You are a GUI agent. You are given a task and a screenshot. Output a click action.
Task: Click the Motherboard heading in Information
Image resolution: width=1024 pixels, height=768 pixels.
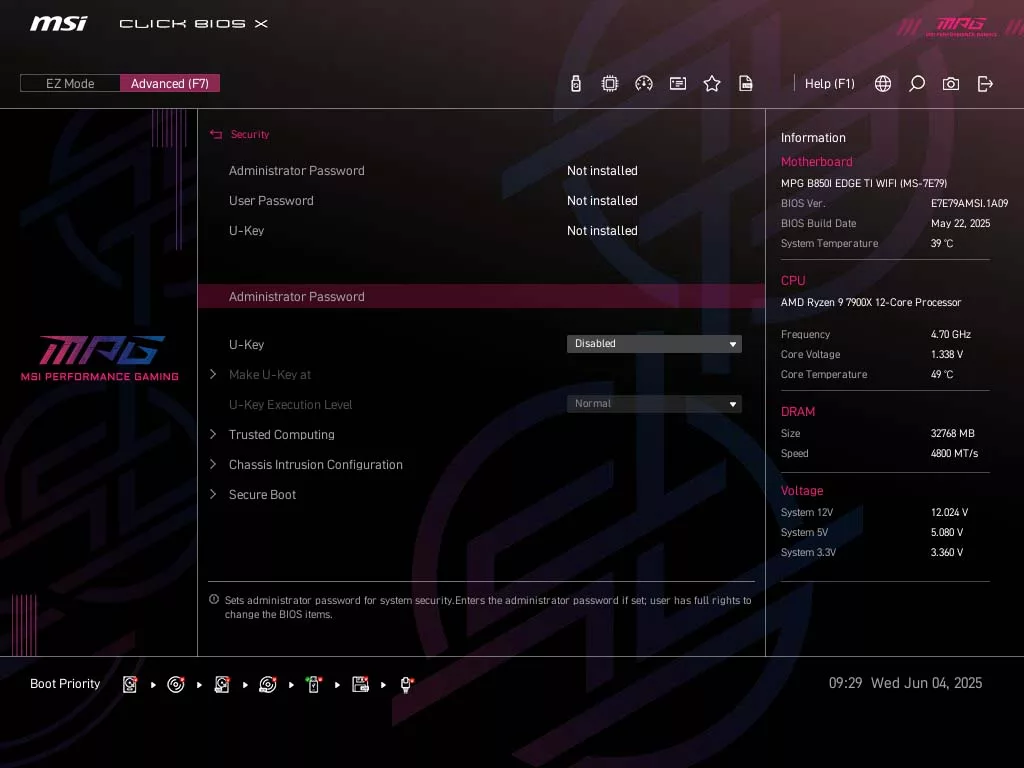pos(816,162)
